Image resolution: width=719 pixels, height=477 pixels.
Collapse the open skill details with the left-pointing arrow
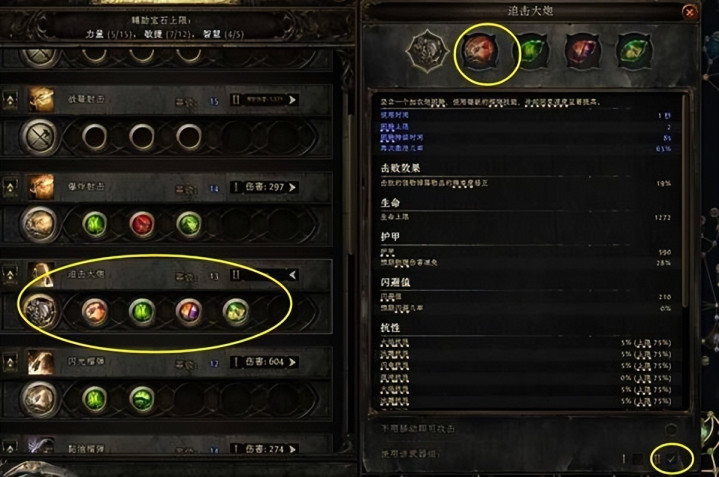292,275
